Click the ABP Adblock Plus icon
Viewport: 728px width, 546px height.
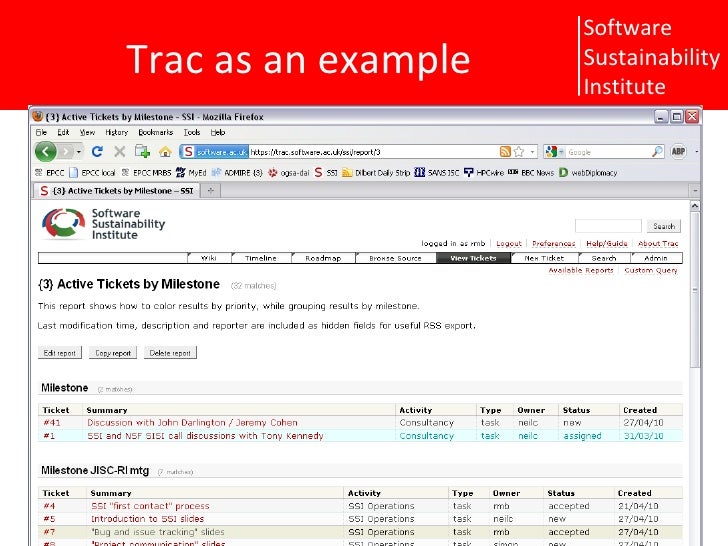pyautogui.click(x=678, y=151)
